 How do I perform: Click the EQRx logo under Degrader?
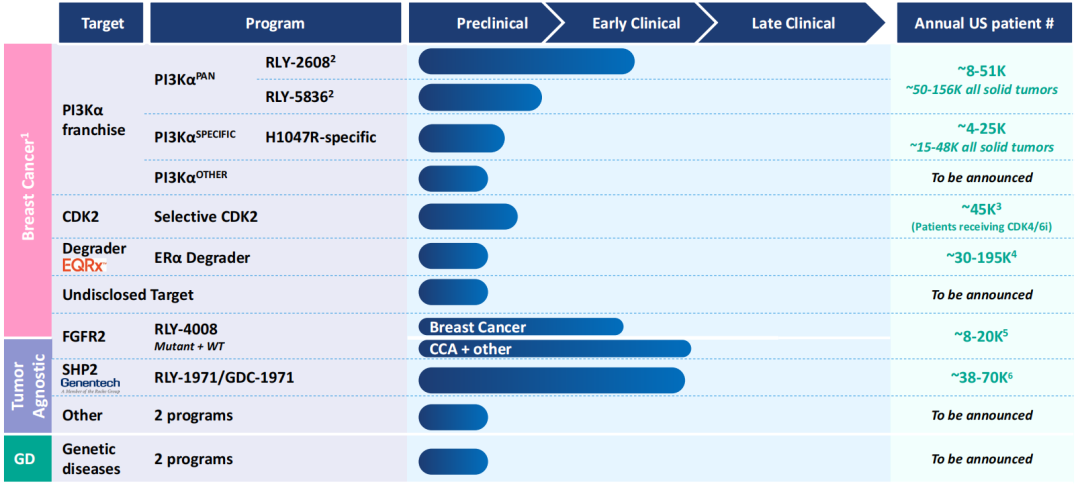click(x=83, y=266)
